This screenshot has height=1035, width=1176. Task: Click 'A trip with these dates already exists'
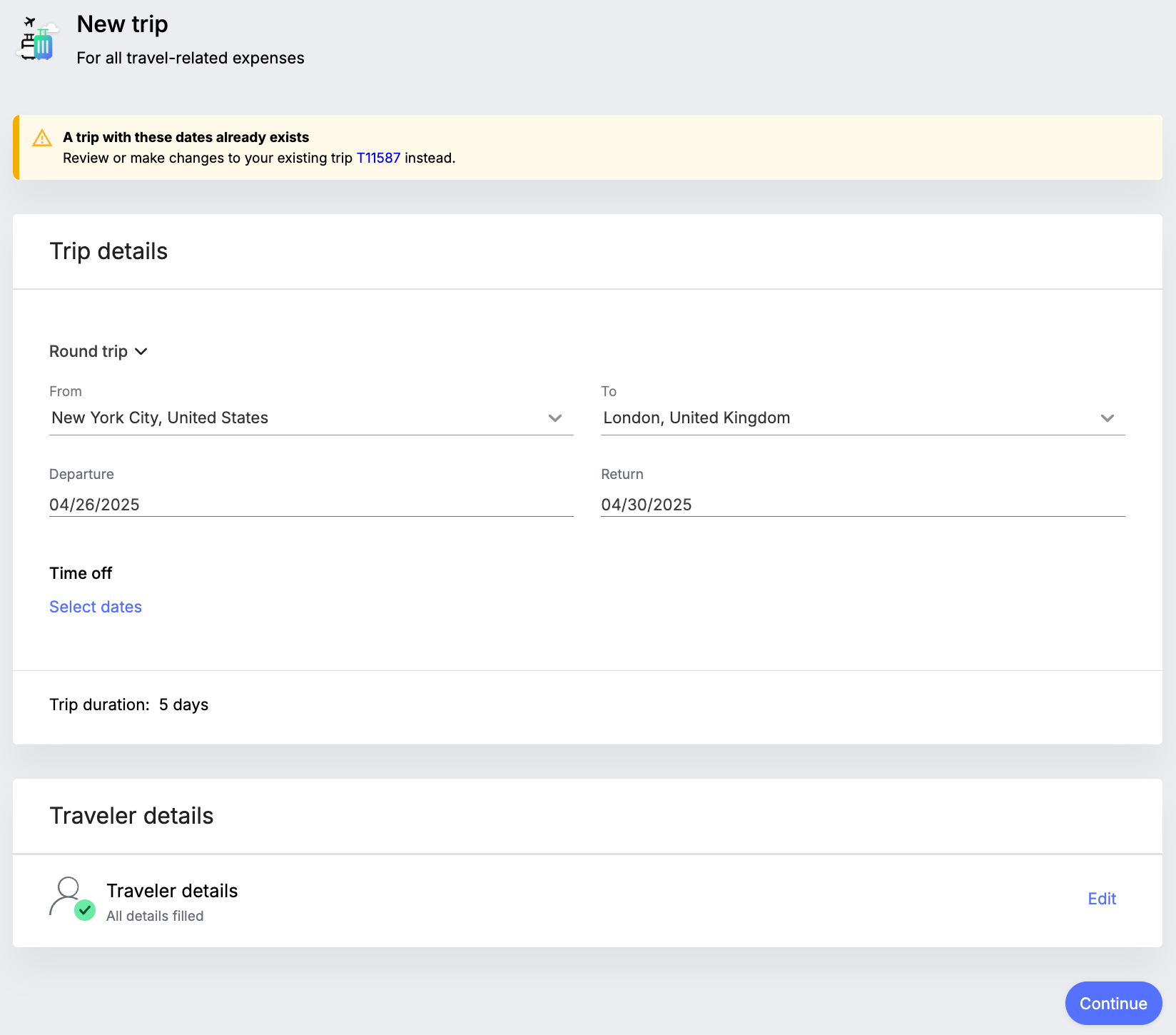(186, 137)
